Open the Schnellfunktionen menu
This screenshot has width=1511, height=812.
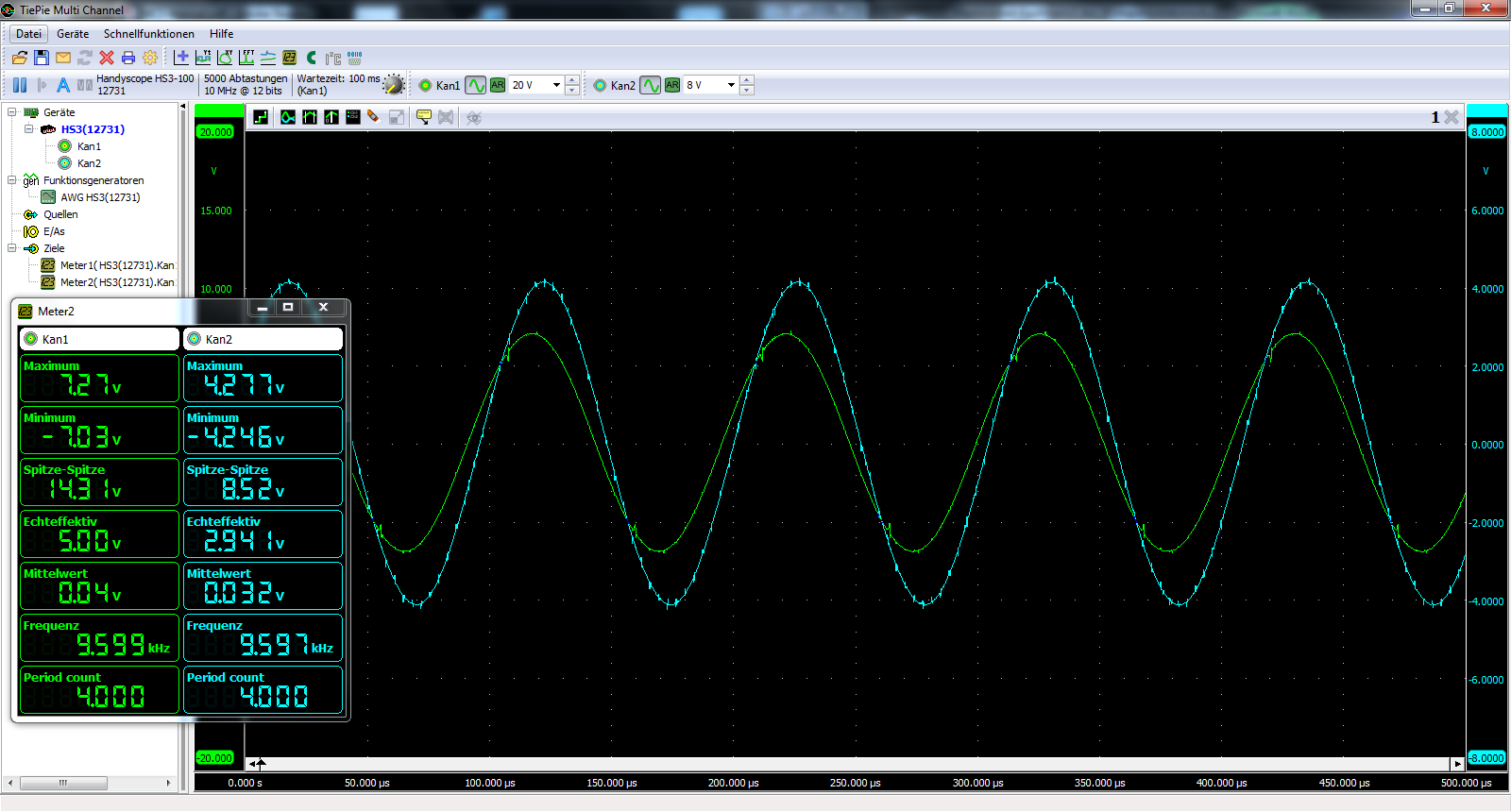pyautogui.click(x=148, y=34)
